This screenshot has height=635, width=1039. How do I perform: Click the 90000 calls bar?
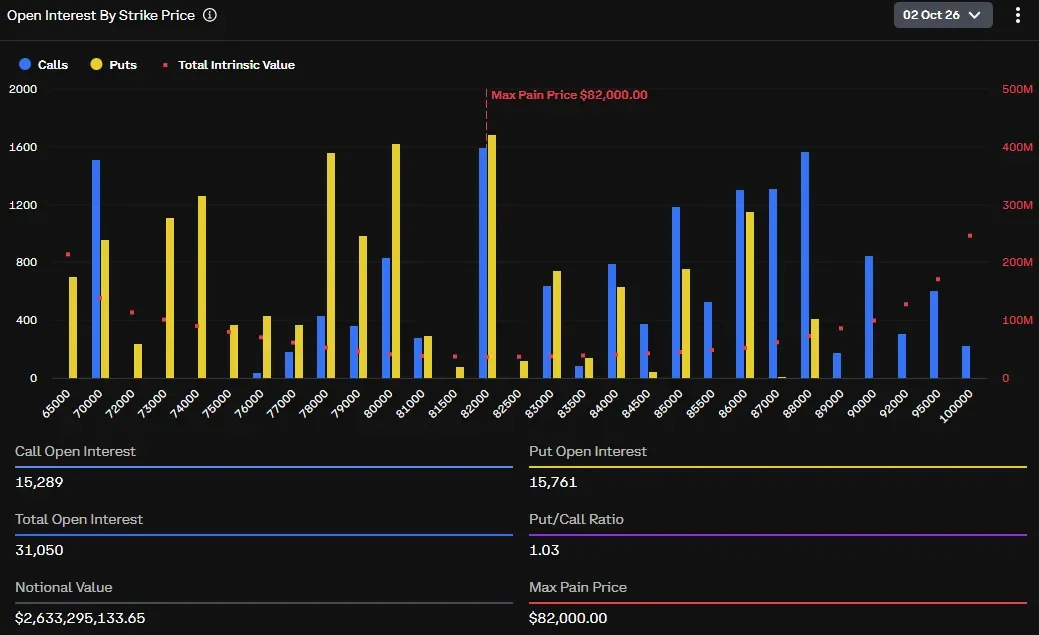tap(869, 317)
